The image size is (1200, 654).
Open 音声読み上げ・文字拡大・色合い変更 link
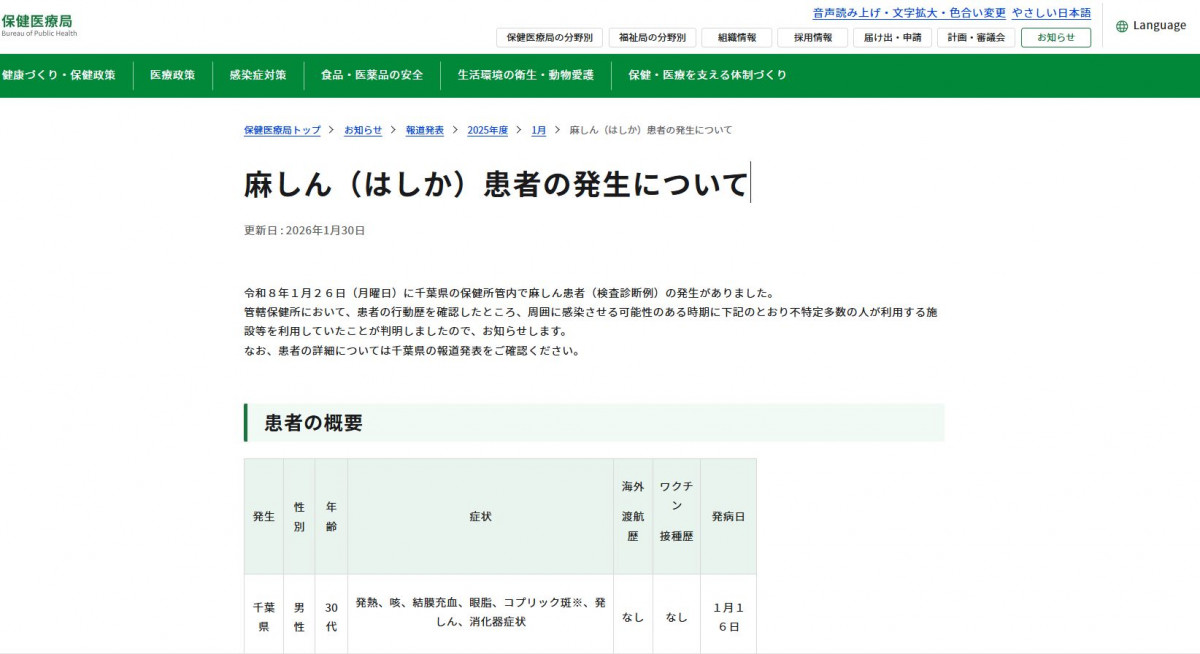909,13
